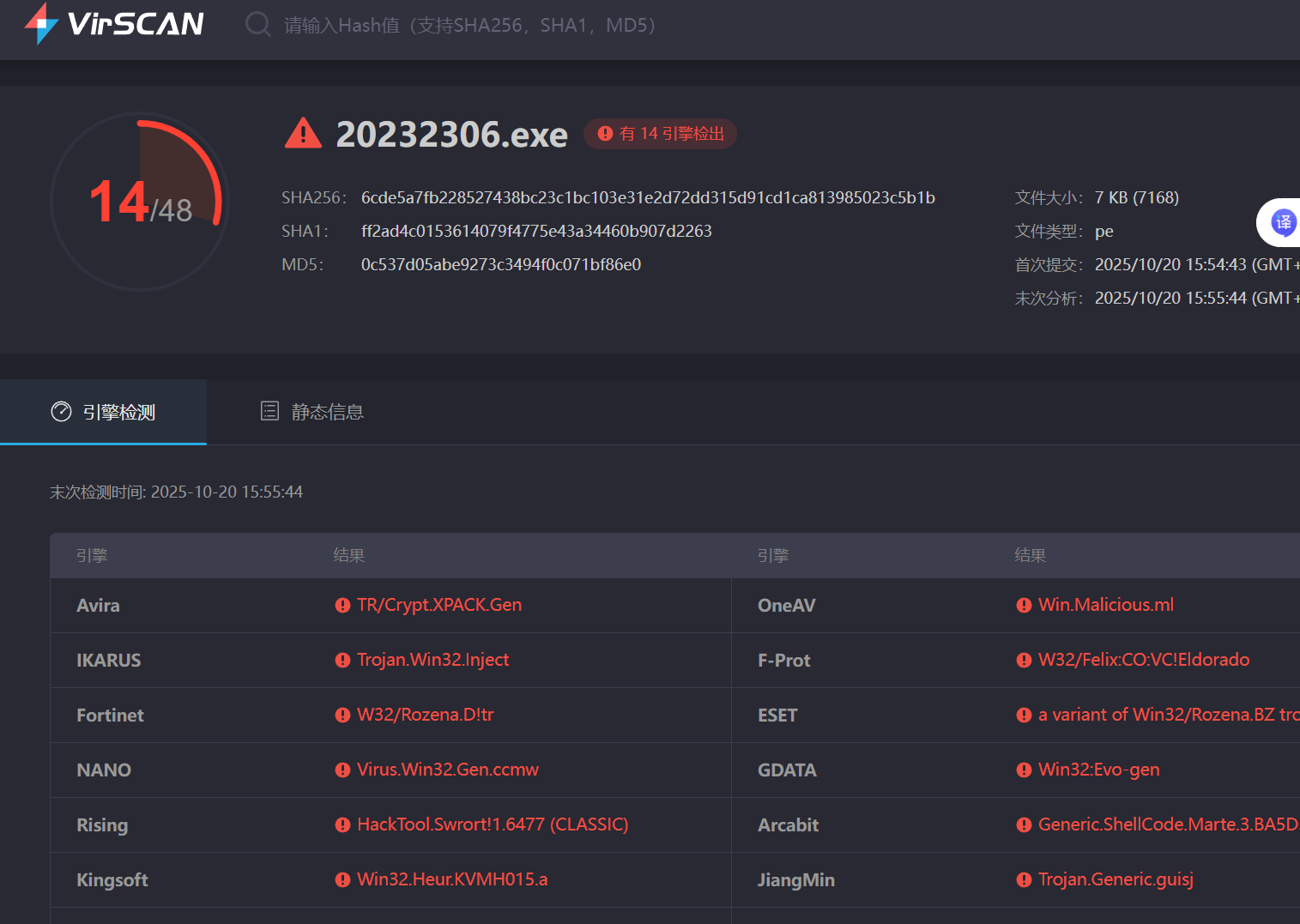Click the VirSCAN logo

pyautogui.click(x=114, y=23)
